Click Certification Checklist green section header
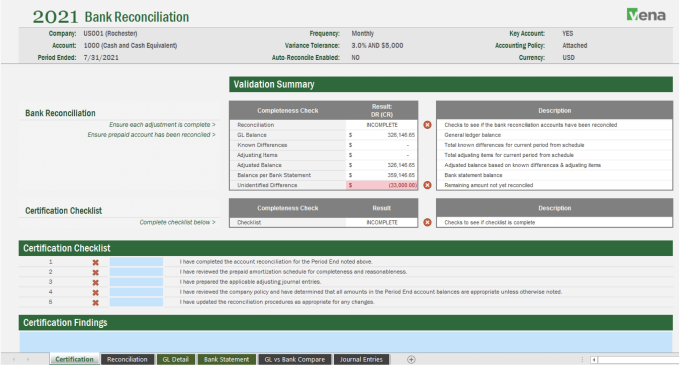 click(346, 248)
